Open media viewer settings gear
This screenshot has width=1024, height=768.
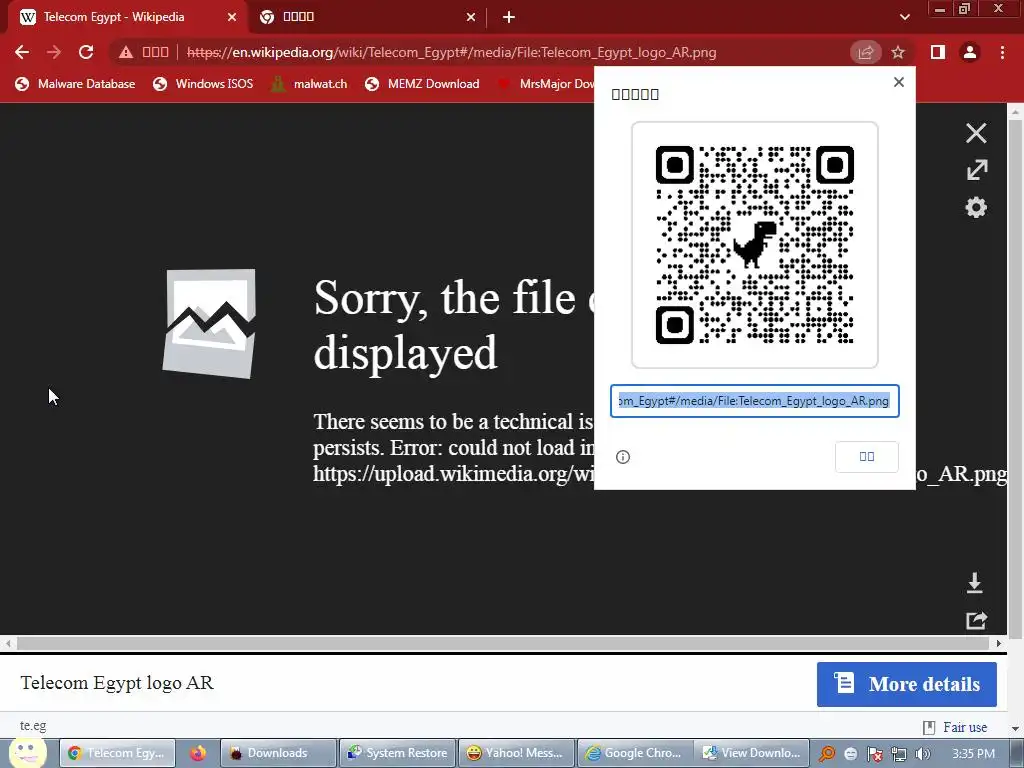pyautogui.click(x=976, y=208)
